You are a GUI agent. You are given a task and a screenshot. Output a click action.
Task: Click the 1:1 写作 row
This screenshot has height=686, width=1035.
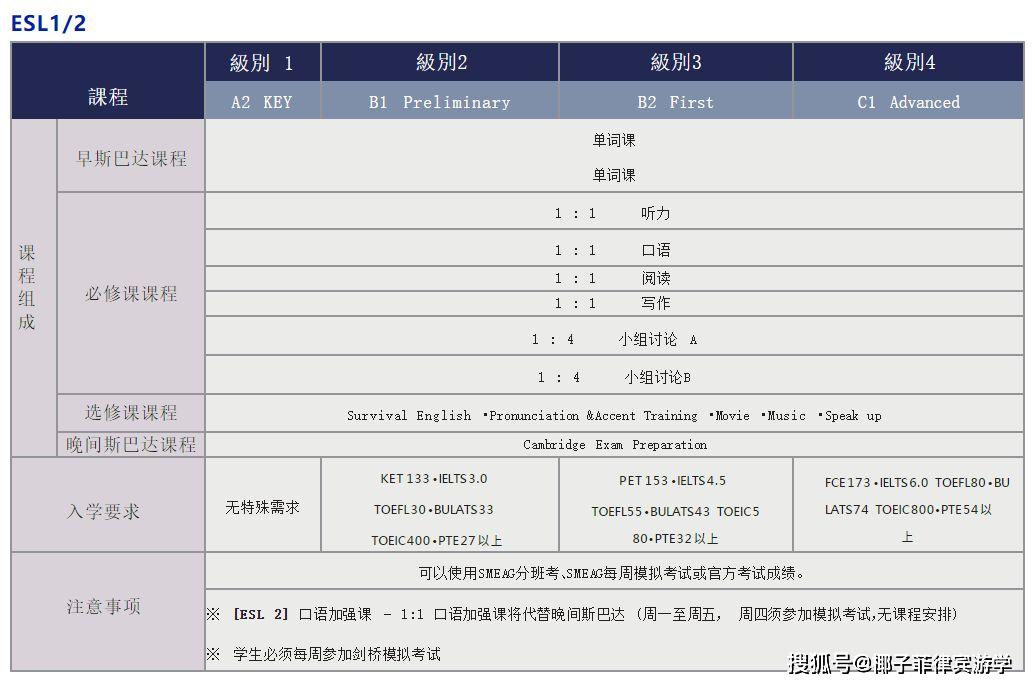tap(614, 303)
